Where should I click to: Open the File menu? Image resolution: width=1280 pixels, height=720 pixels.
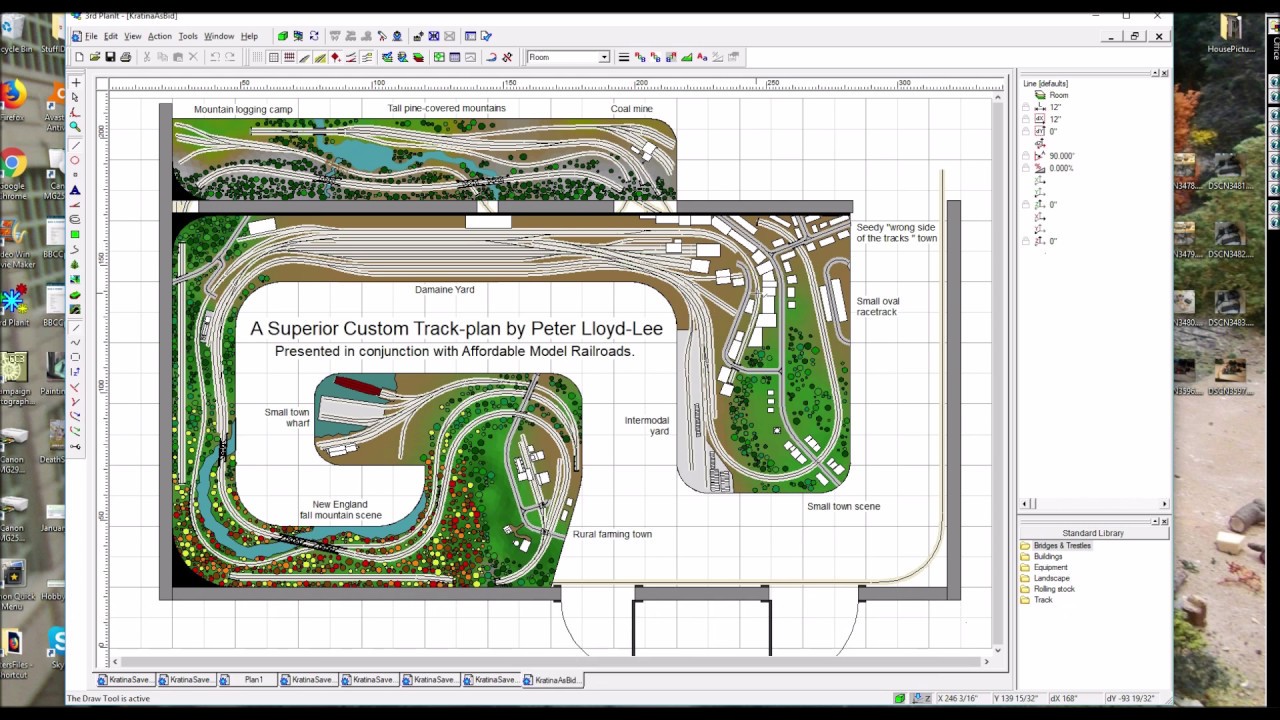pyautogui.click(x=91, y=36)
